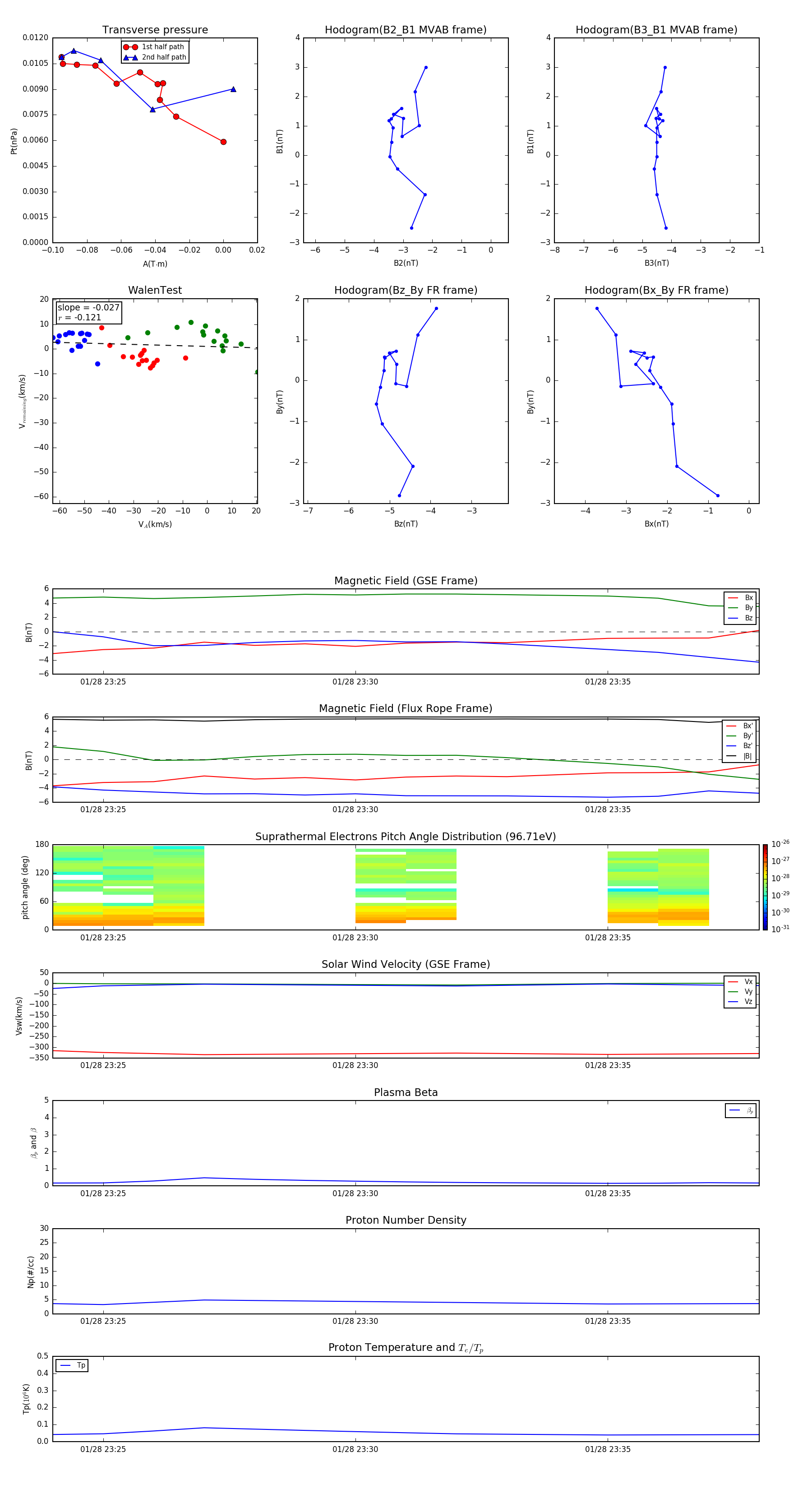Click the "1st half path" legend entry

point(154,47)
